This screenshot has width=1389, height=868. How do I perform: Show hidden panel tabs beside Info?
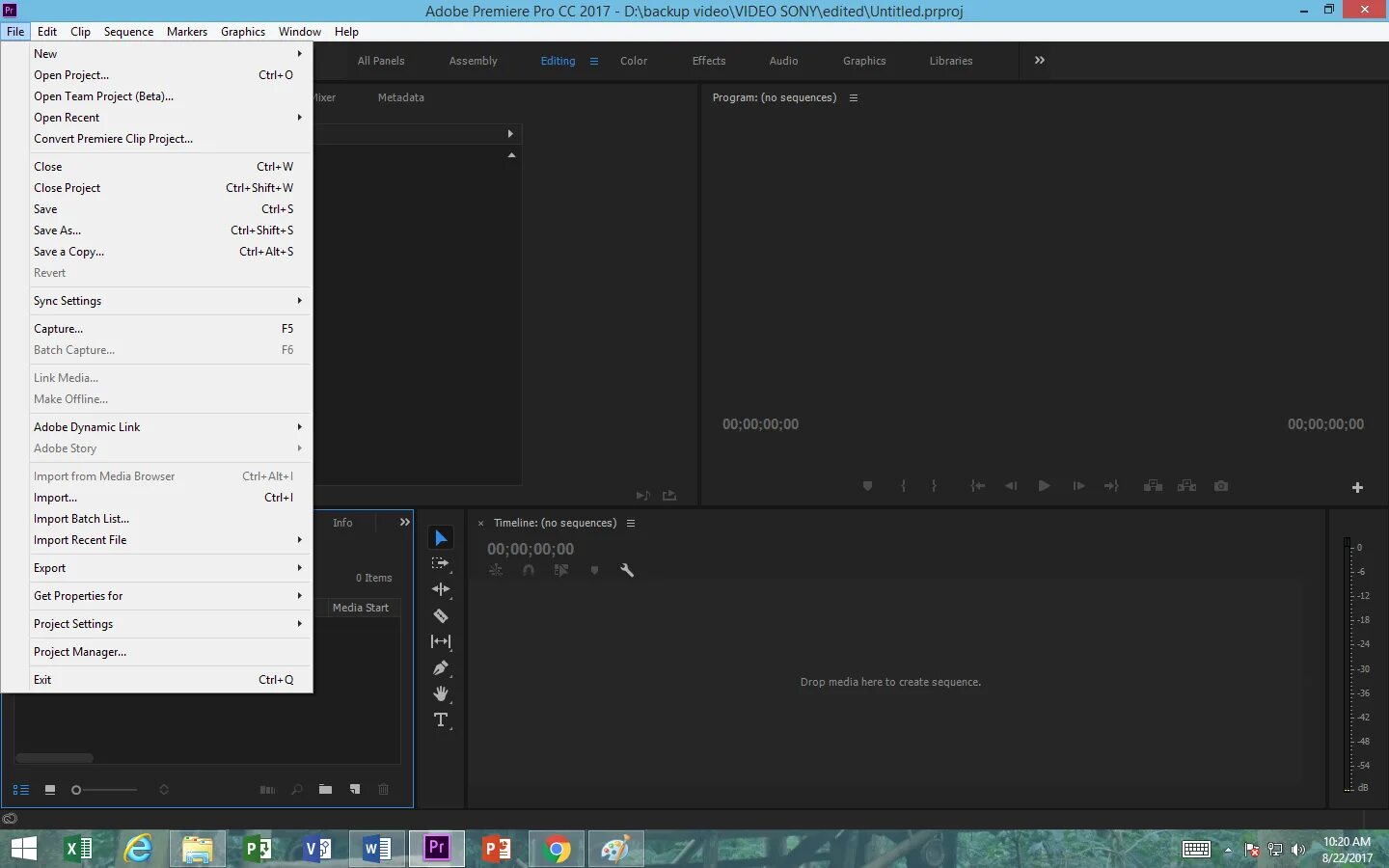click(405, 522)
